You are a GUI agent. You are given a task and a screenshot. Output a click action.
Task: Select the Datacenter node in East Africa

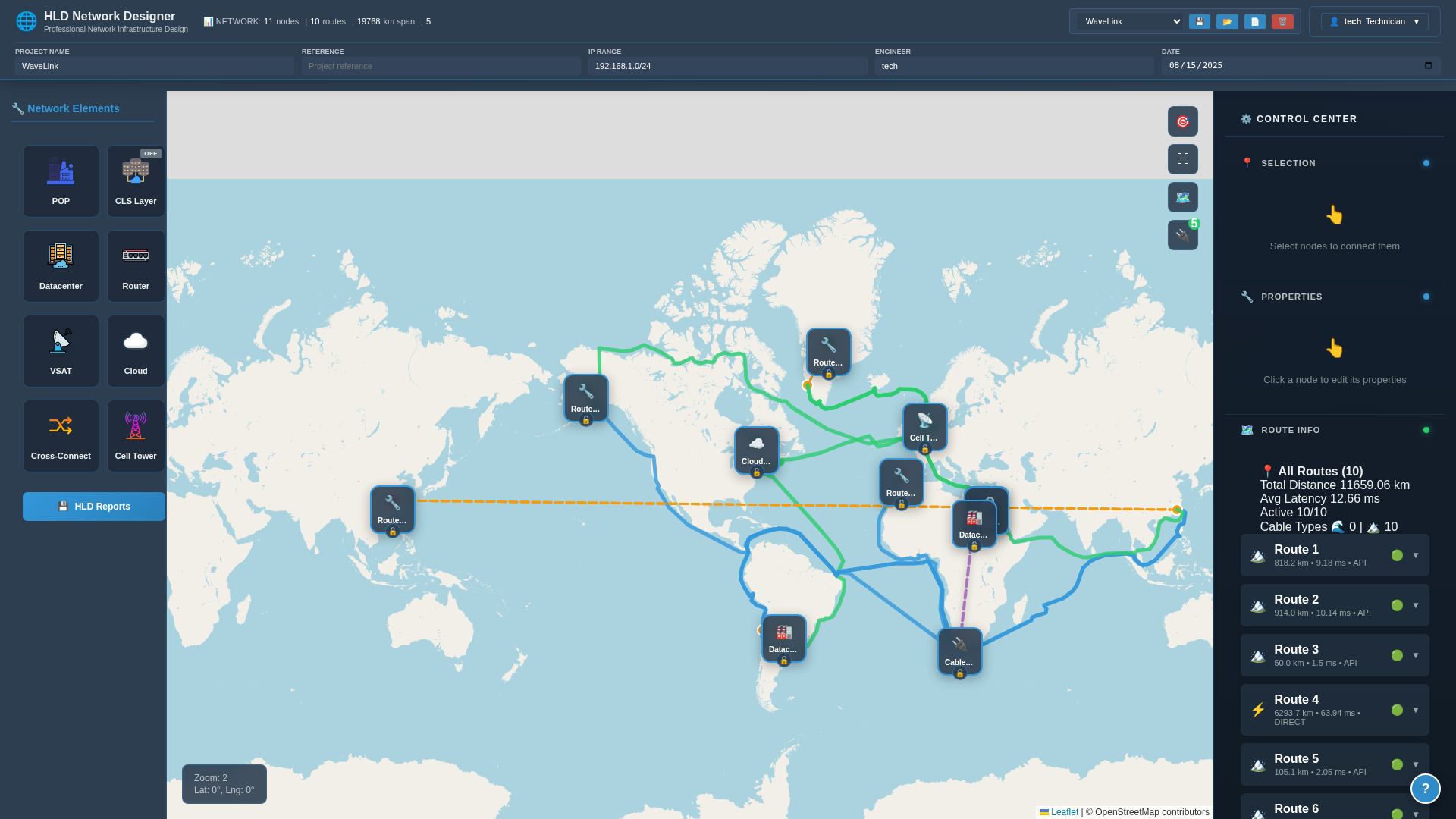point(974,523)
